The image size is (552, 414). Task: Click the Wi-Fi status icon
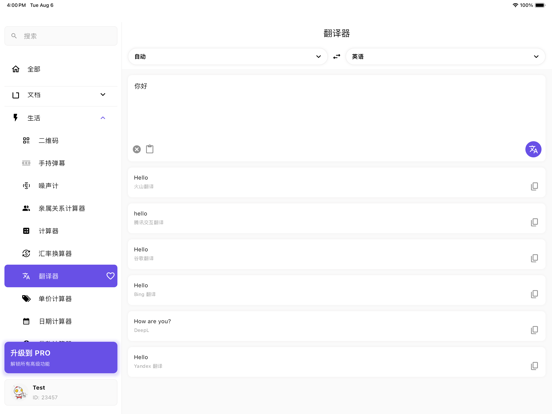(x=515, y=5)
